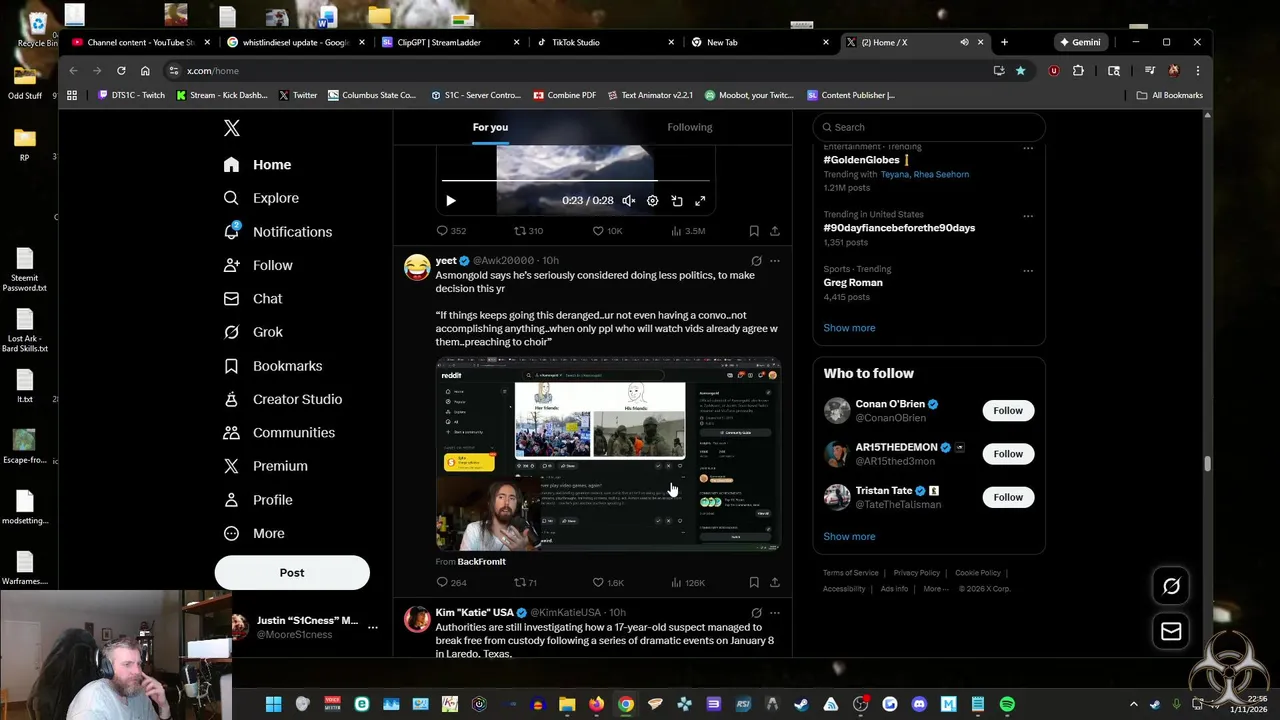Open Grok in the sidebar
Viewport: 1280px width, 720px height.
point(254,332)
